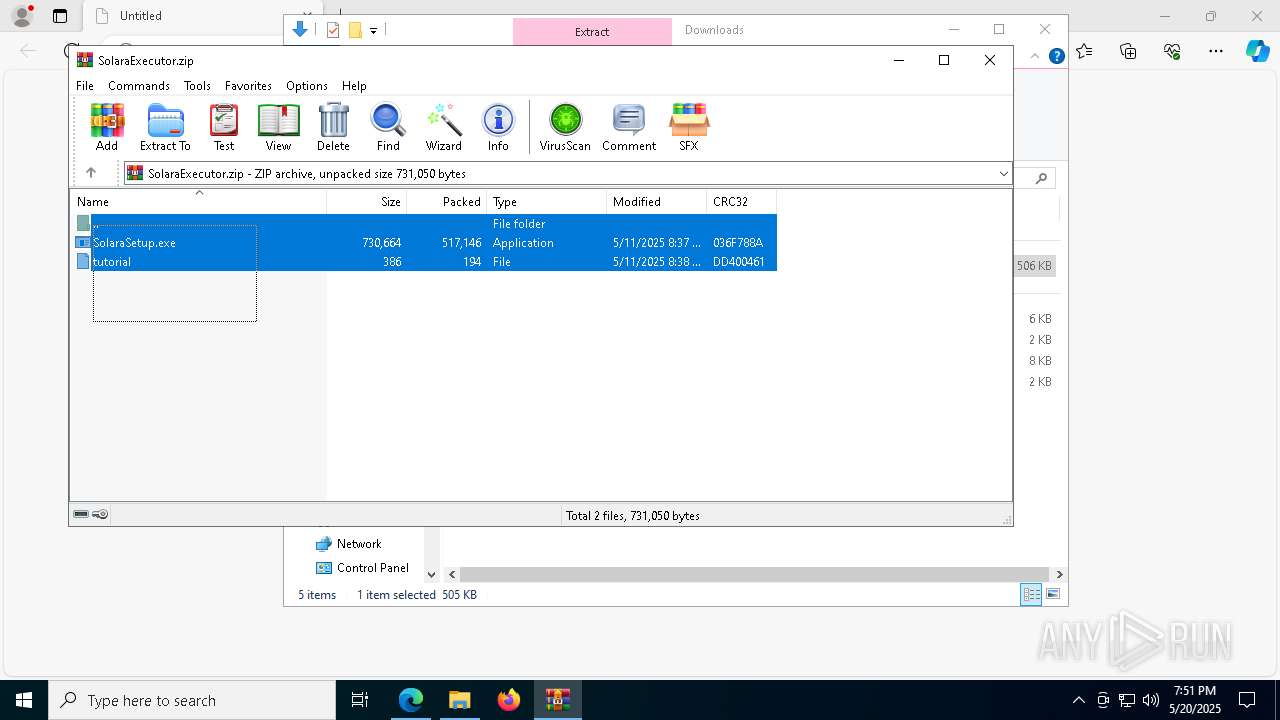Open Edge settings and more menu
This screenshot has height=720, width=1280.
coord(1216,51)
